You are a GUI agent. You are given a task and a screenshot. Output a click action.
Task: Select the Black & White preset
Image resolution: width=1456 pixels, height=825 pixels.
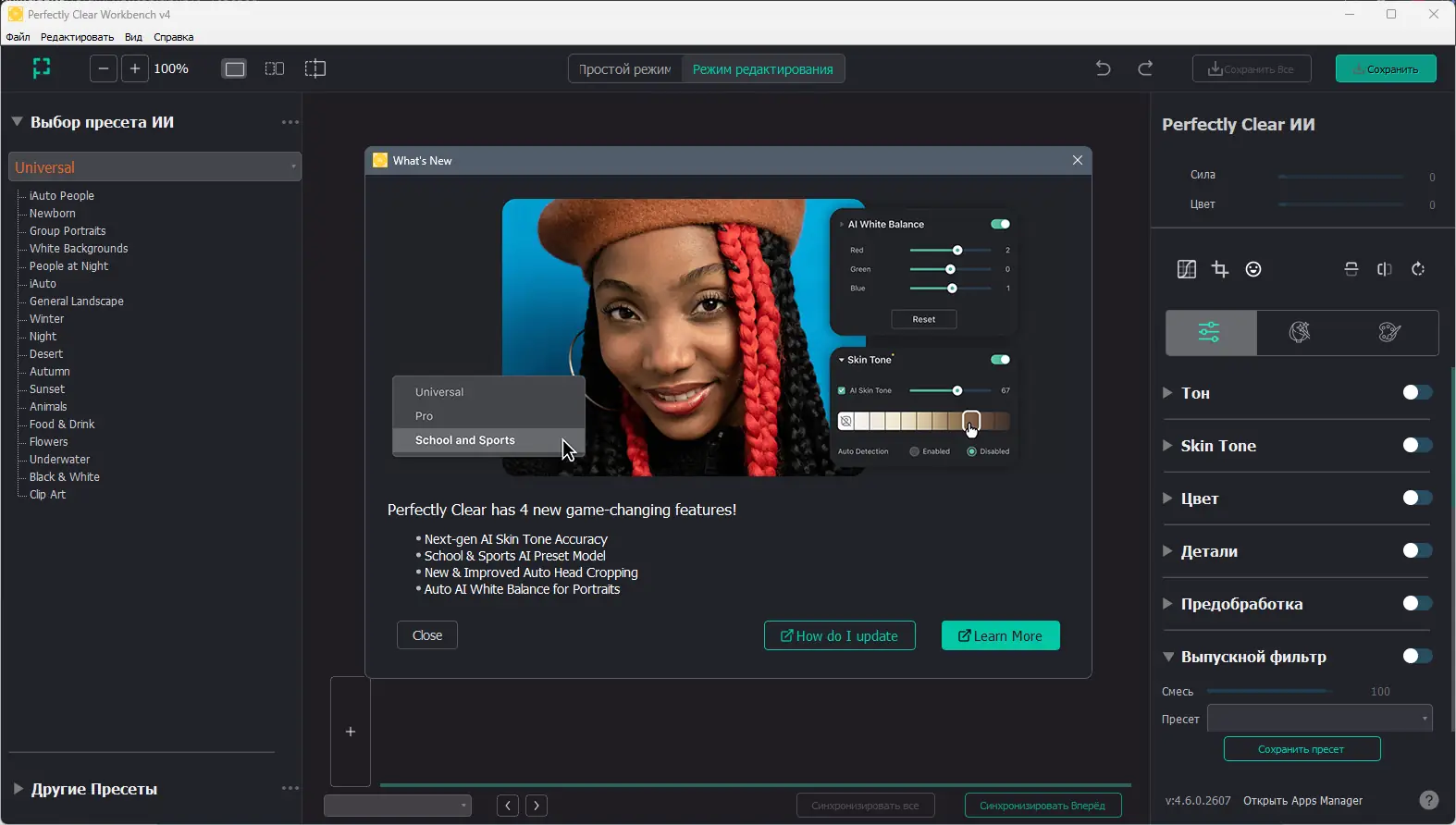pyautogui.click(x=64, y=476)
